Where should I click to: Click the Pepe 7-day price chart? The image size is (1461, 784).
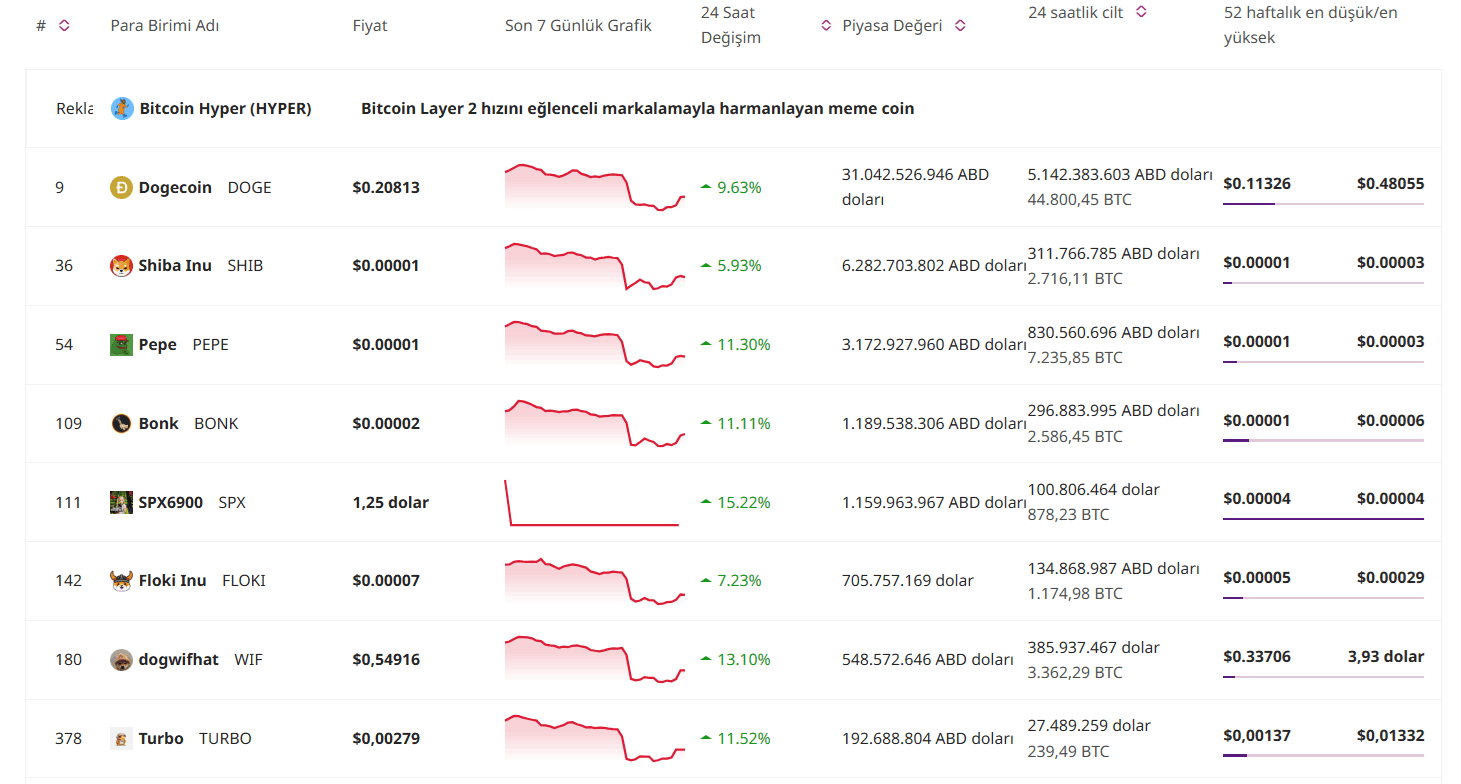click(594, 344)
